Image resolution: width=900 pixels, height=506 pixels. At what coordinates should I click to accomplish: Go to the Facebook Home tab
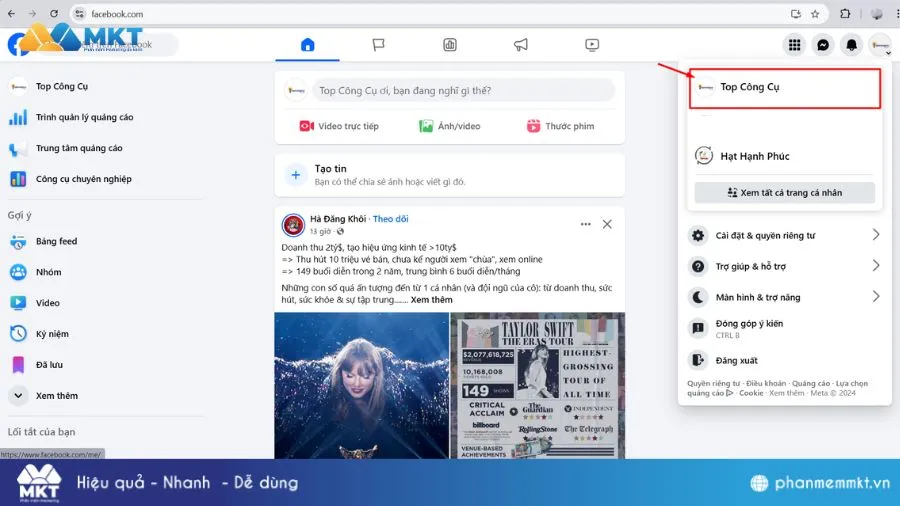point(308,45)
